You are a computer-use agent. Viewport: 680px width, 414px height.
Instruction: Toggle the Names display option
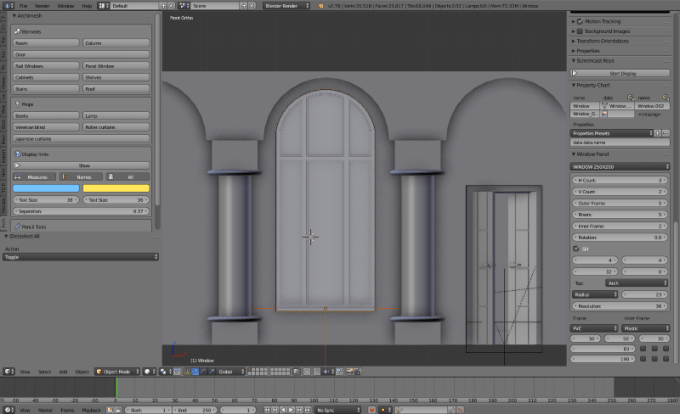pos(82,177)
